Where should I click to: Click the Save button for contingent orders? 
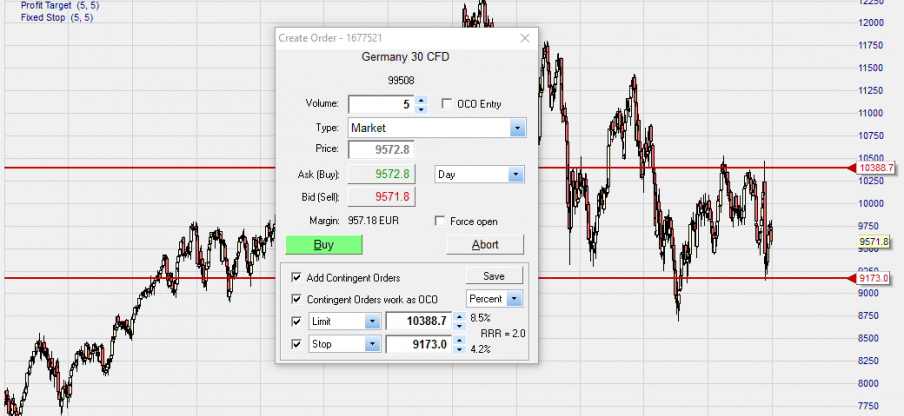click(494, 276)
